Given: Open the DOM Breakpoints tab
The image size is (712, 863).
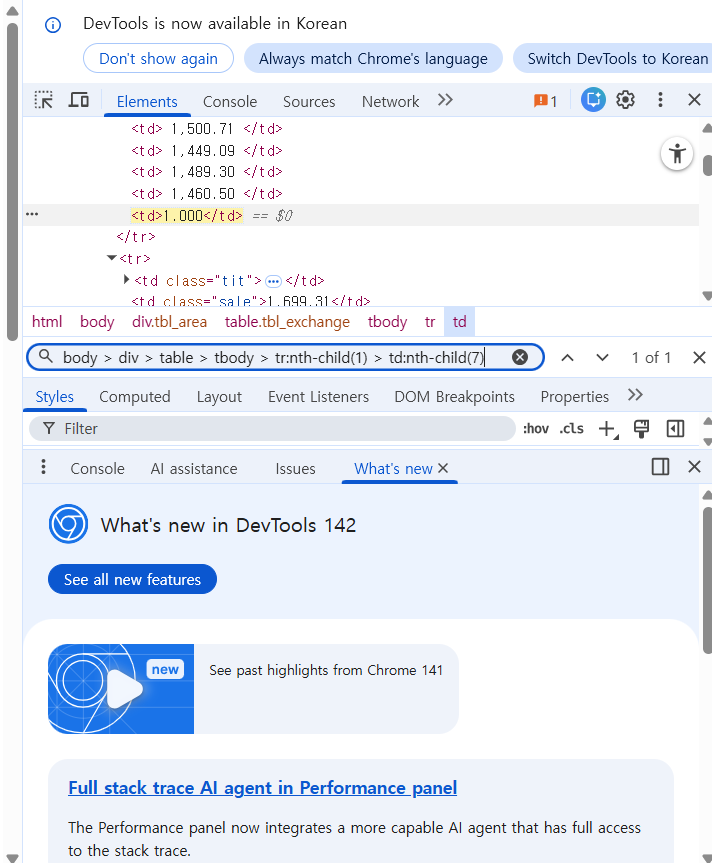Looking at the screenshot, I should [x=454, y=397].
